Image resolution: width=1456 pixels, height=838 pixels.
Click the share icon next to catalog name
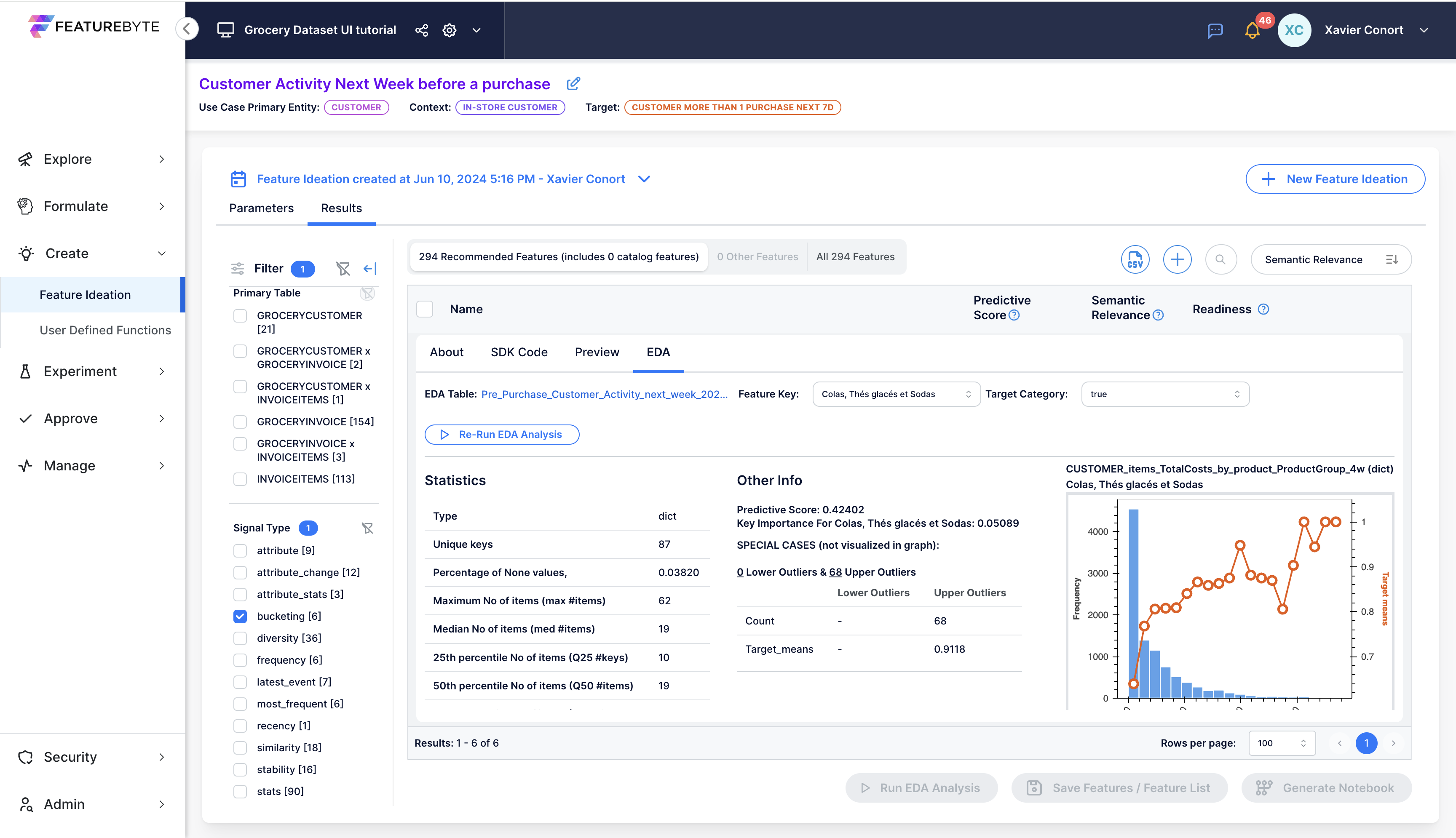421,30
